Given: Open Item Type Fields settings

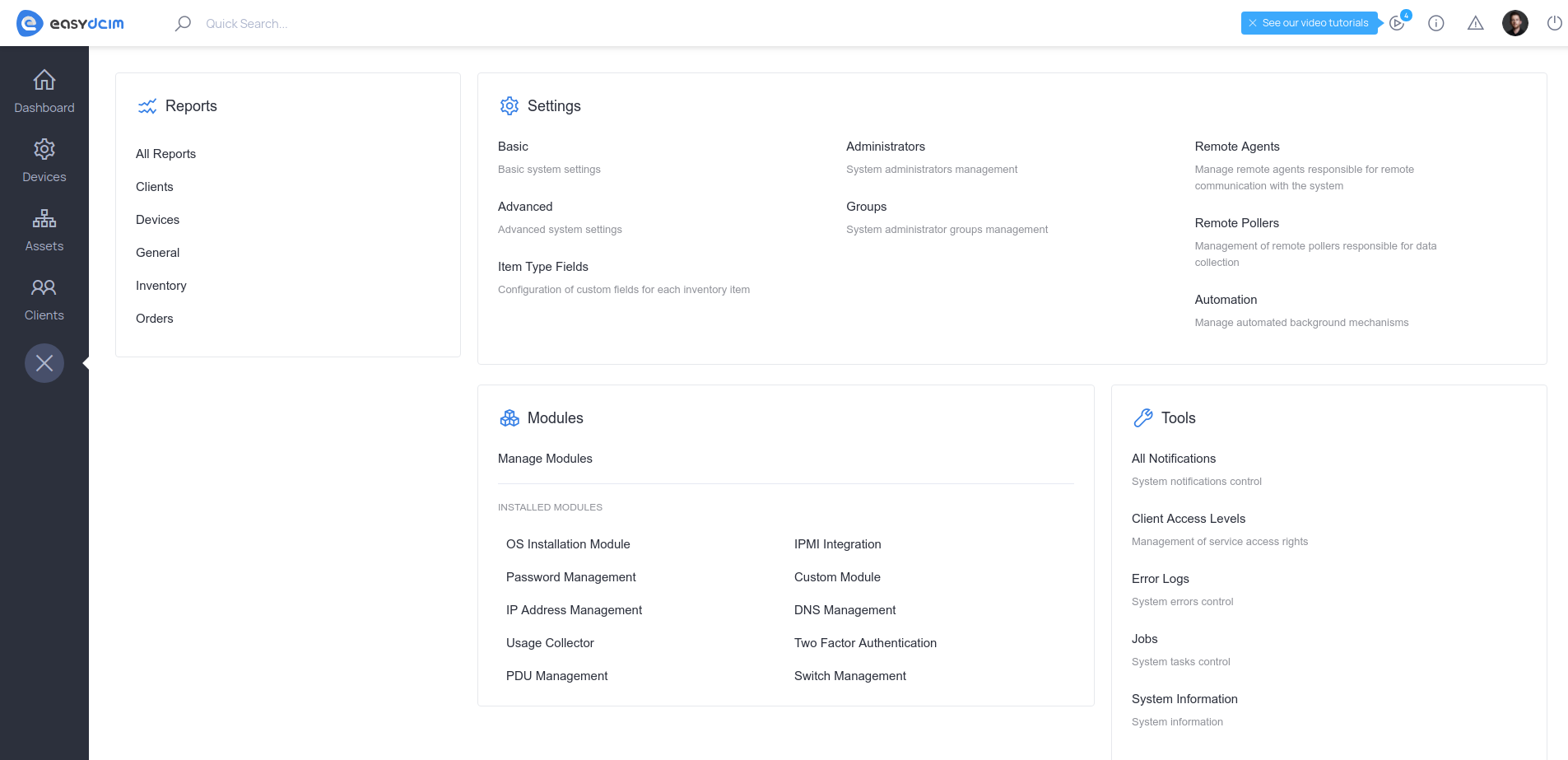Looking at the screenshot, I should [543, 267].
